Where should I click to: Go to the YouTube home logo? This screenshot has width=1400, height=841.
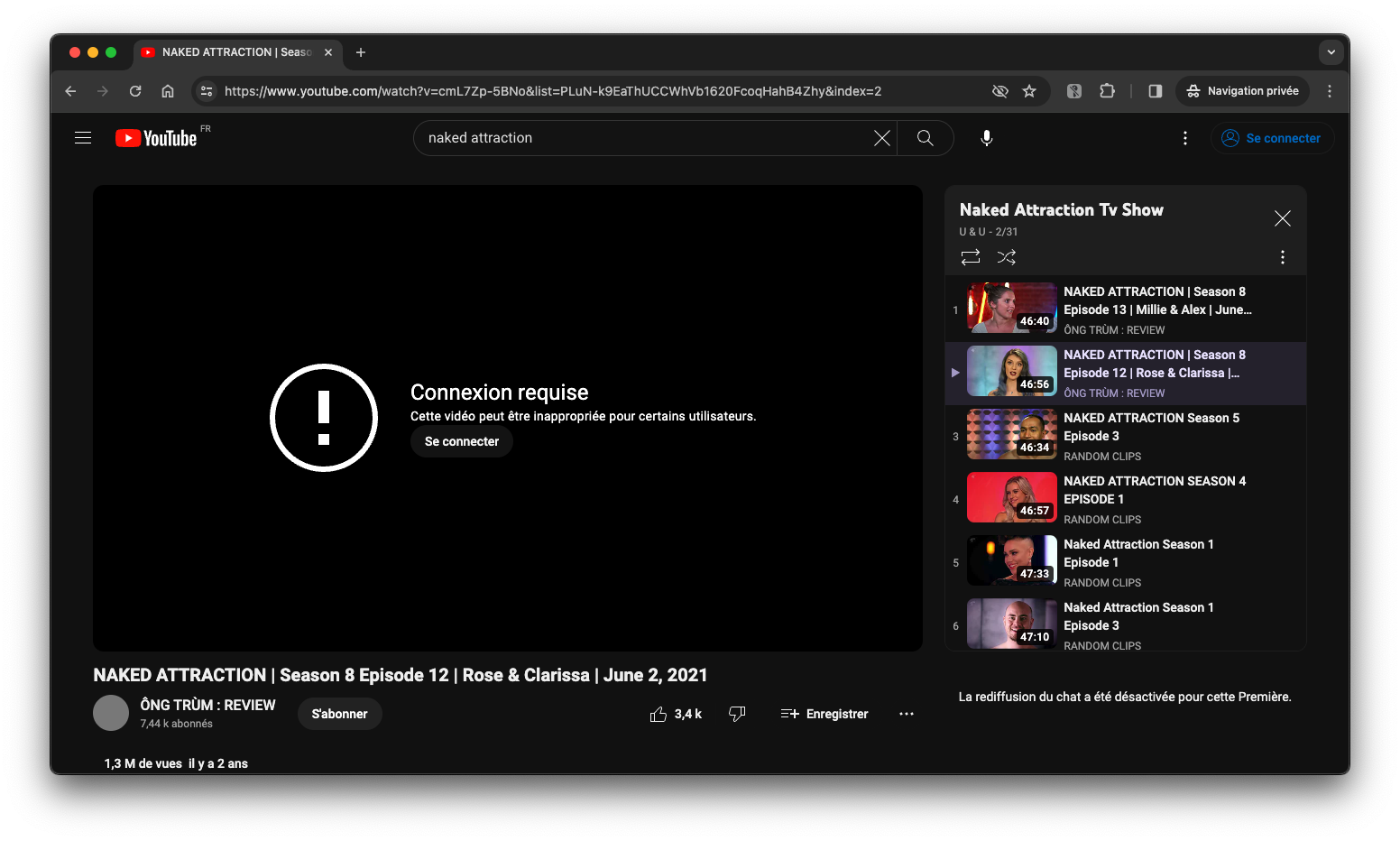157,138
